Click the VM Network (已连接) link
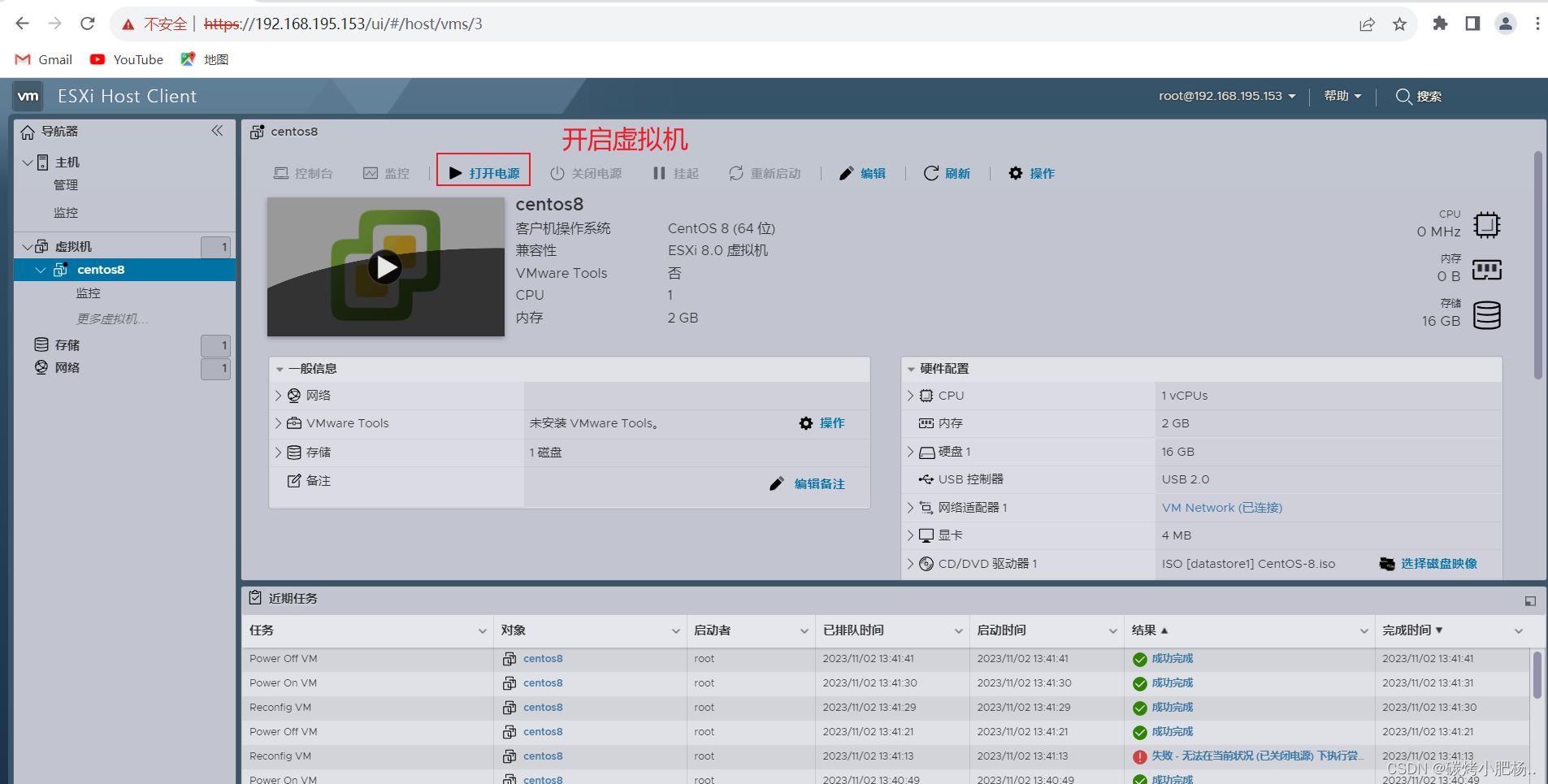 pos(1222,508)
